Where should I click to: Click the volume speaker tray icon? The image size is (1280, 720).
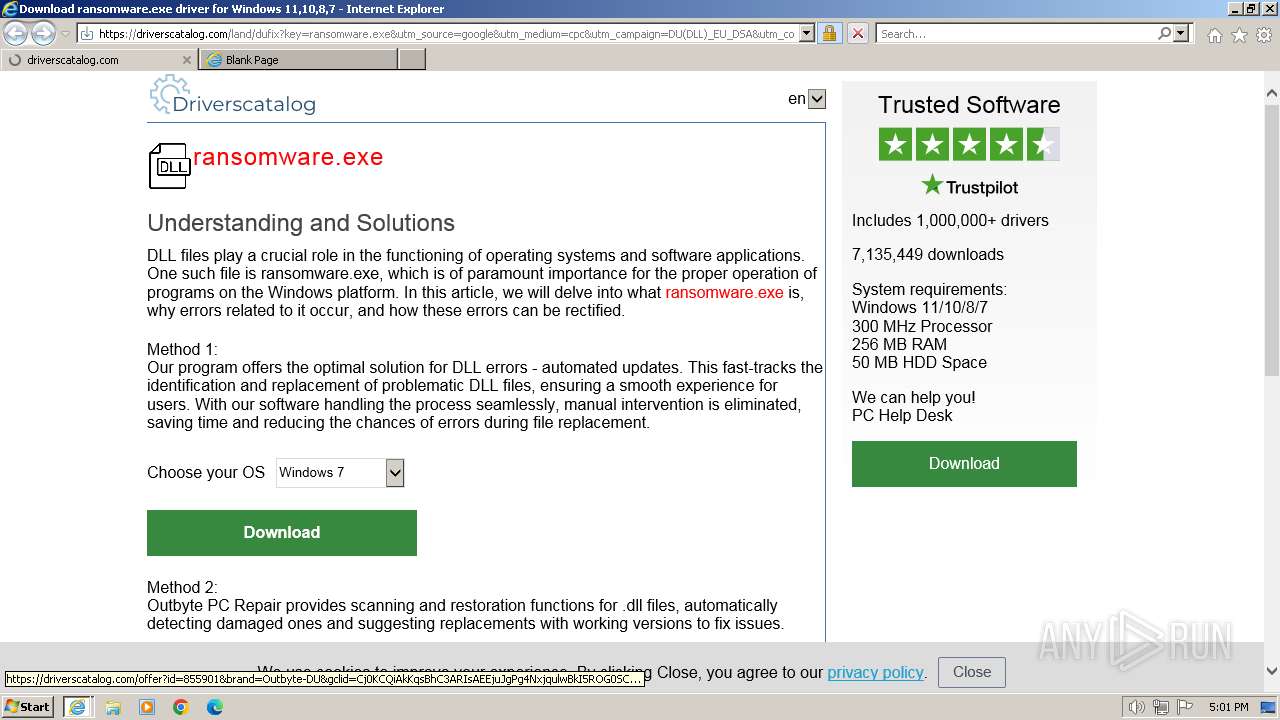coord(1137,707)
